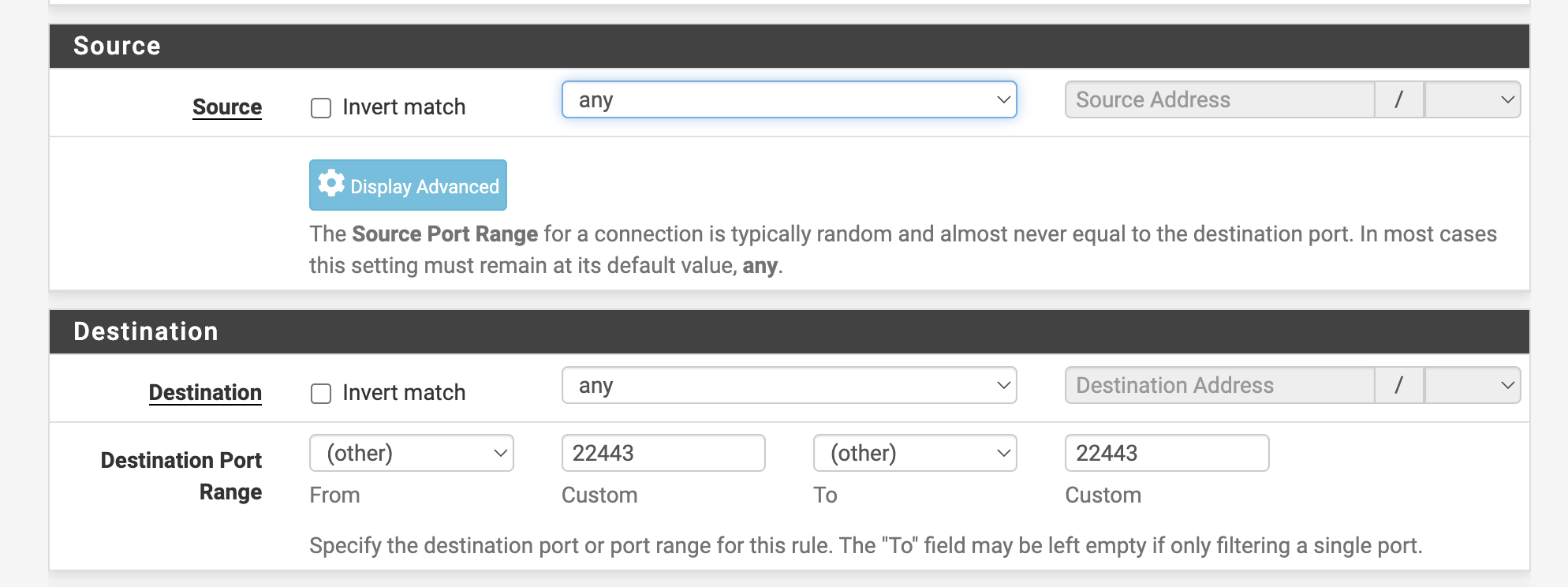Click the gear icon on Display Advanced
This screenshot has height=587, width=1568.
tap(331, 184)
